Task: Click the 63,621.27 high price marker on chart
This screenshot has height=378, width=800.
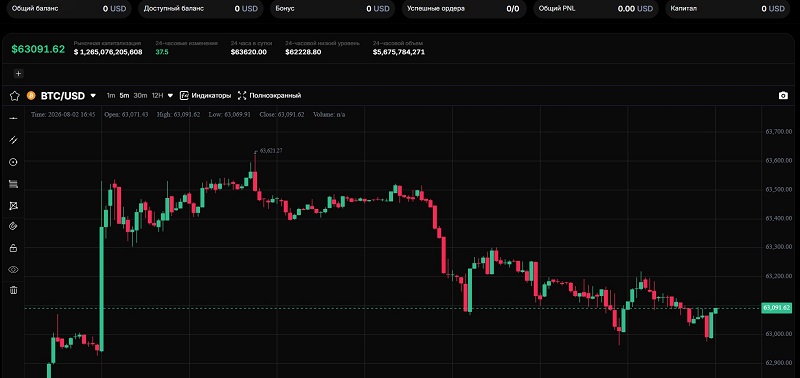Action: [x=271, y=150]
